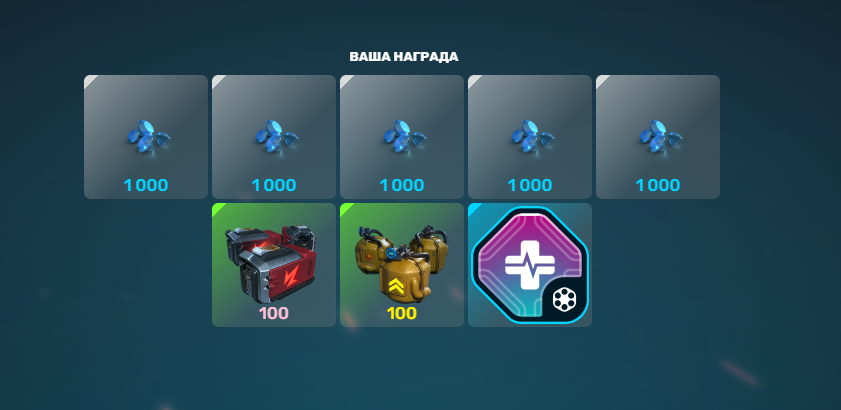Open the yellow canisters reward item
841x410 pixels.
pos(401,263)
